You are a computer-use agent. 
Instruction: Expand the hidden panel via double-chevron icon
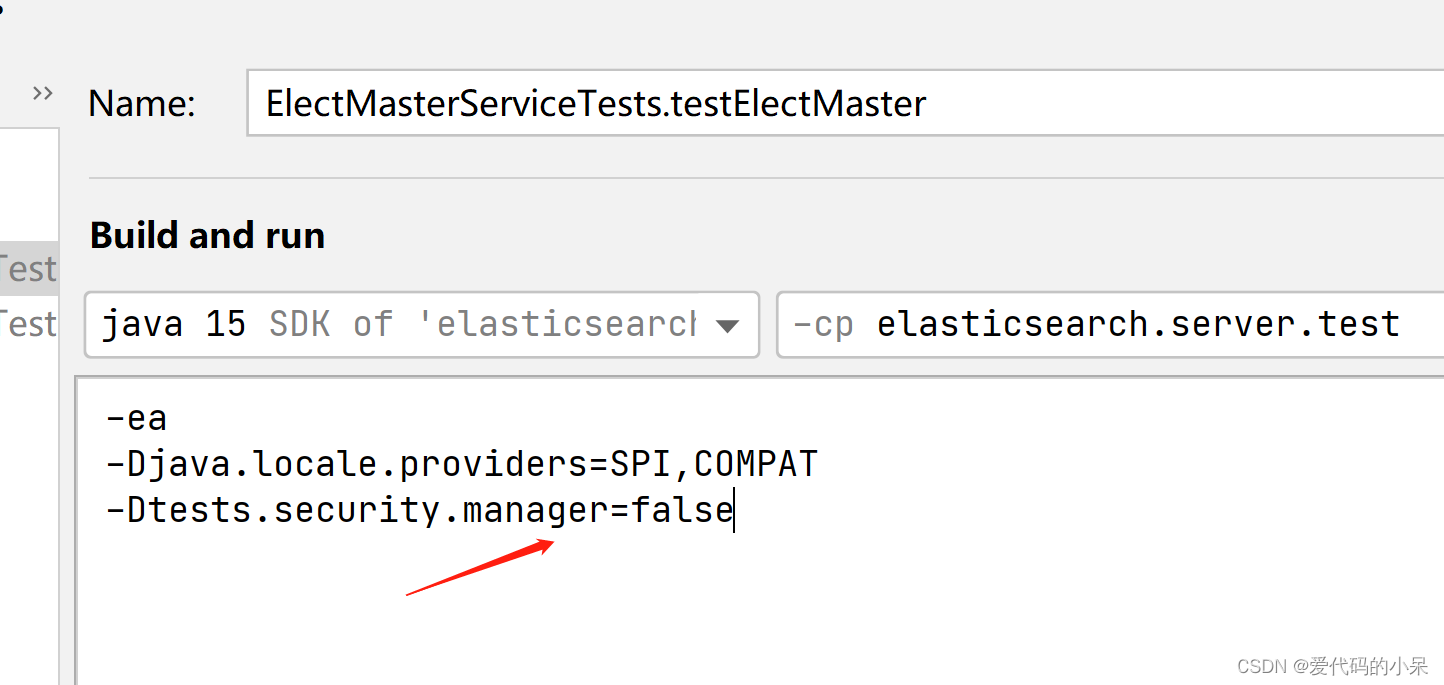pos(42,93)
